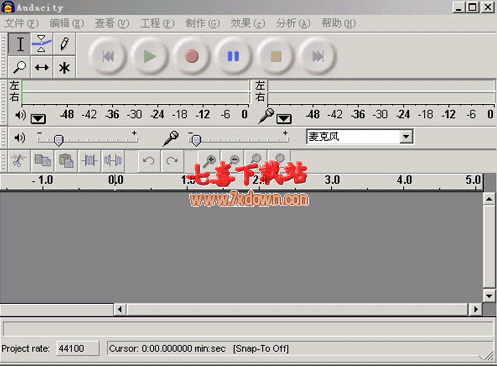The image size is (497, 366).
Task: Select the Time Shift arrow tool
Action: point(41,67)
